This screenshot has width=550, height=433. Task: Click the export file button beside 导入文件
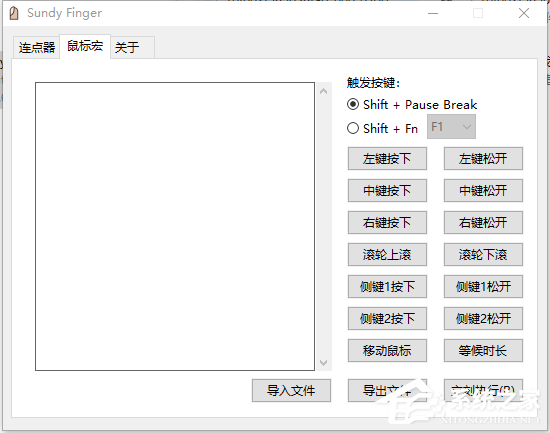[x=387, y=390]
